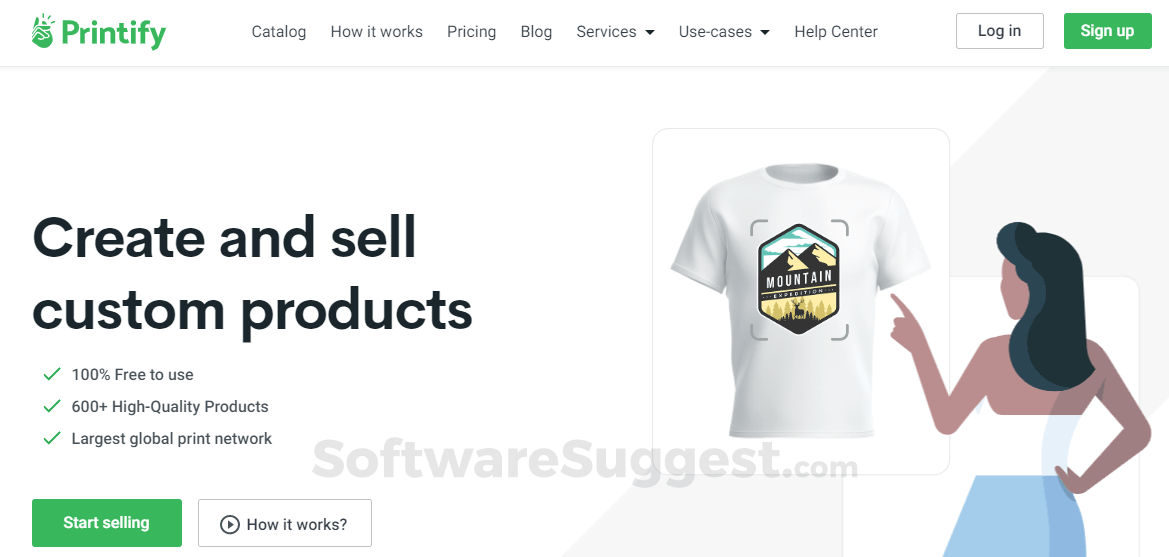
Task: Click the Printify wordmark text
Action: [x=114, y=33]
